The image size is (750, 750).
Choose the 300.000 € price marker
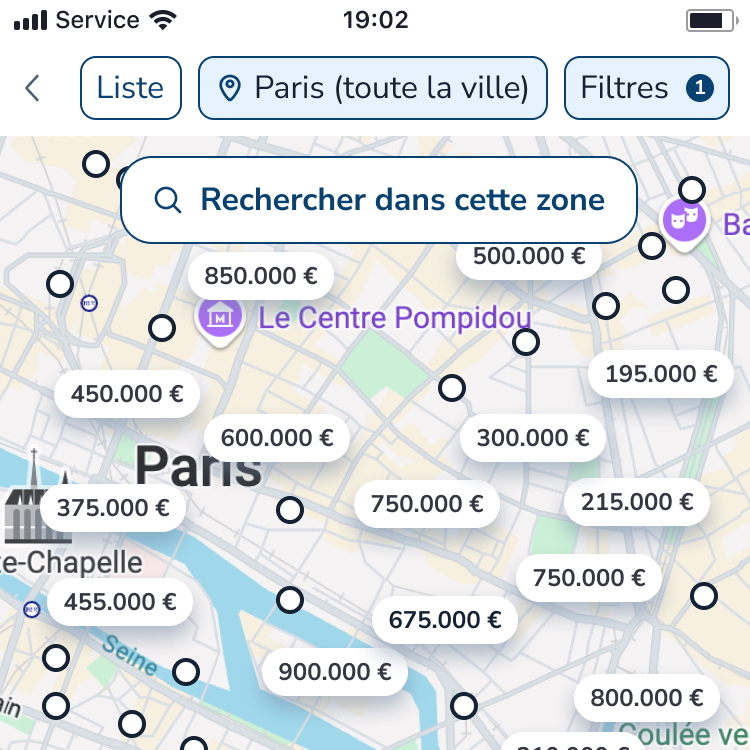pos(532,438)
